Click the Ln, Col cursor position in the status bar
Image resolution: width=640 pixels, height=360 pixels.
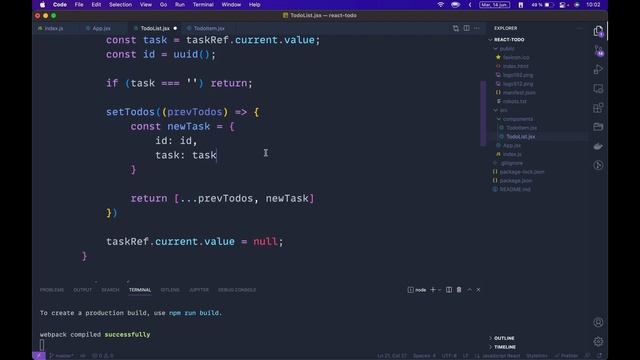(392, 356)
